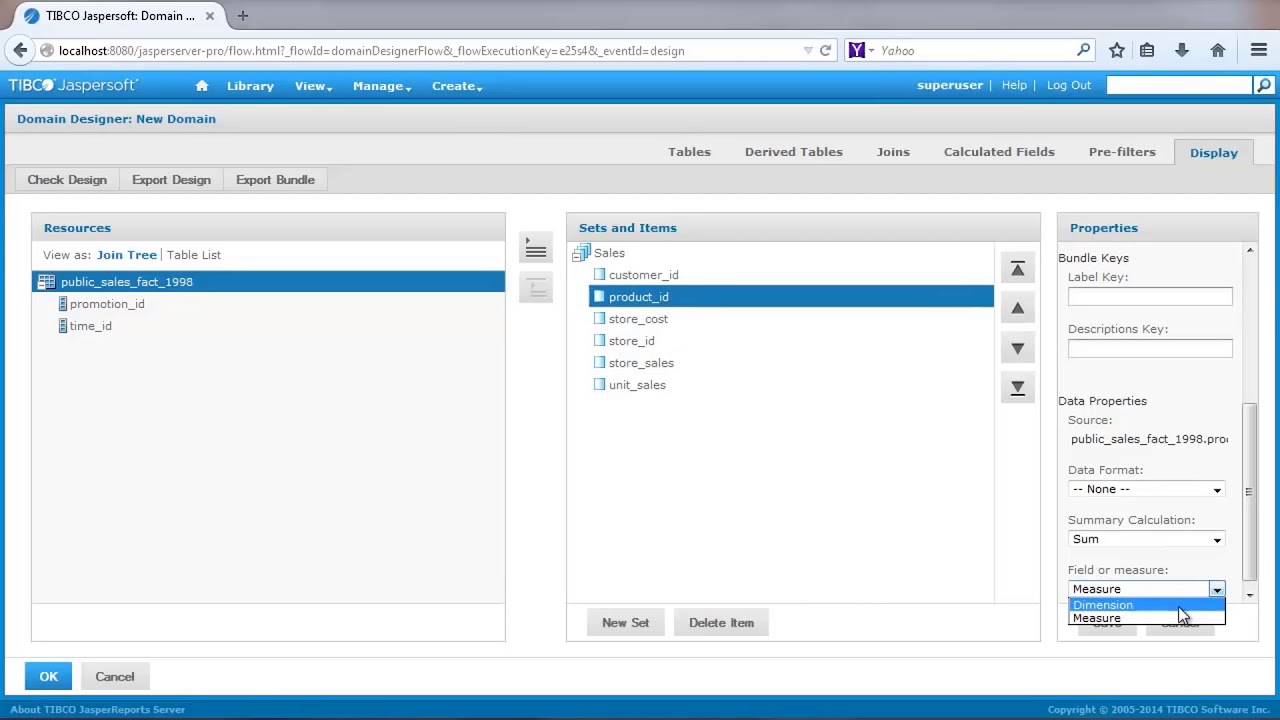Move item to bottom of list
This screenshot has width=1280, height=720.
[1017, 388]
